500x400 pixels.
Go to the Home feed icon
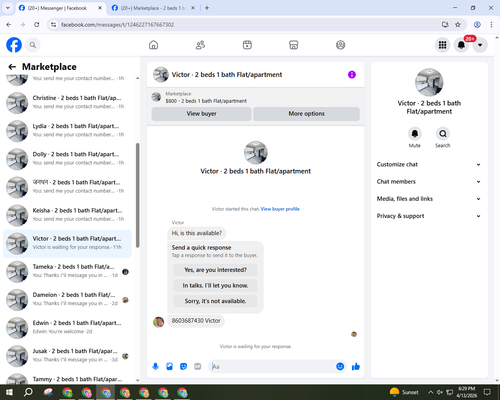[153, 45]
